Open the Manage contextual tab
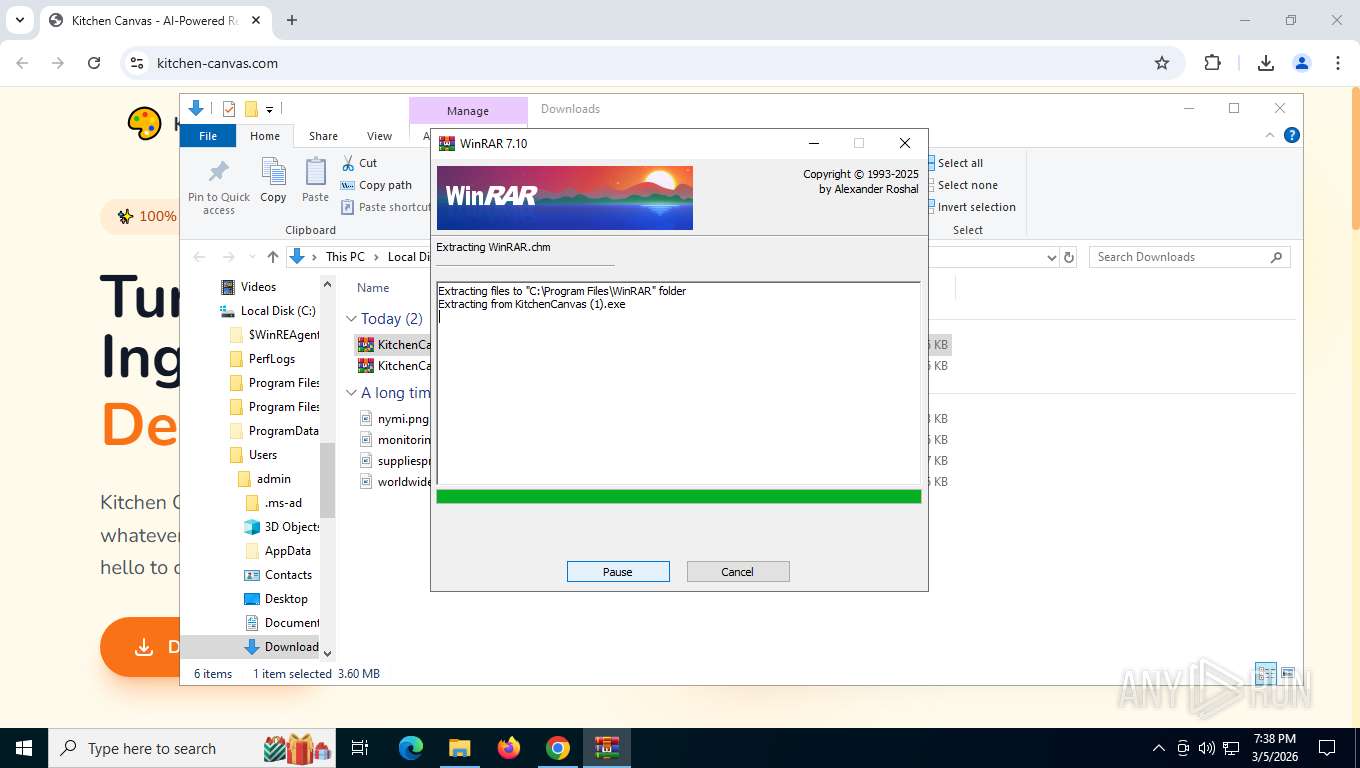Image resolution: width=1360 pixels, height=768 pixels. tap(468, 111)
